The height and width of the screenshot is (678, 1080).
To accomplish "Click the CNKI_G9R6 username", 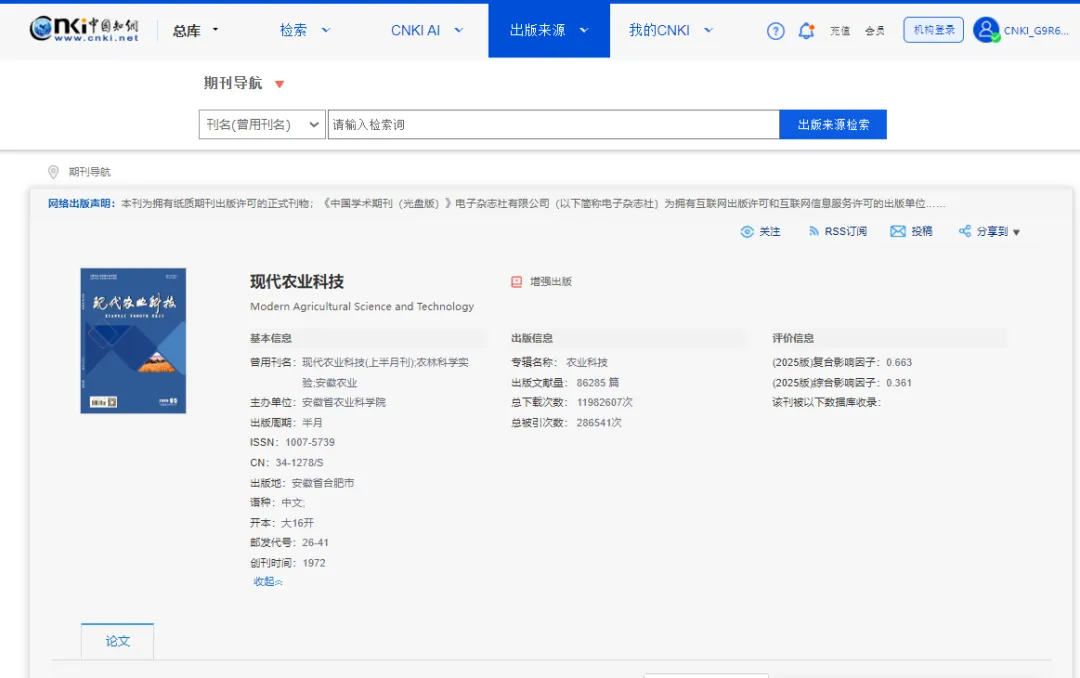I will point(1036,31).
